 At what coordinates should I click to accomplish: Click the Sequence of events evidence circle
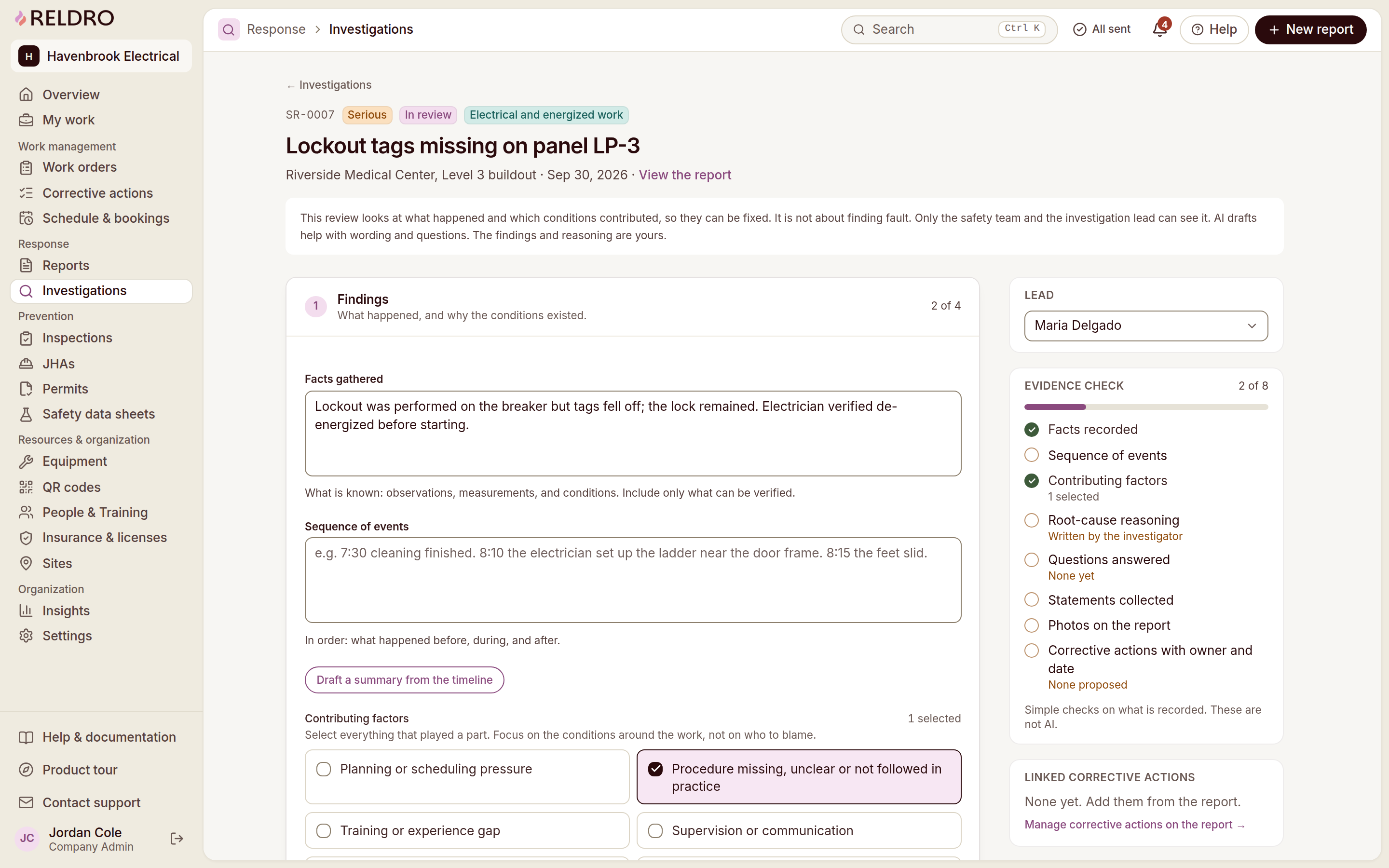1032,455
